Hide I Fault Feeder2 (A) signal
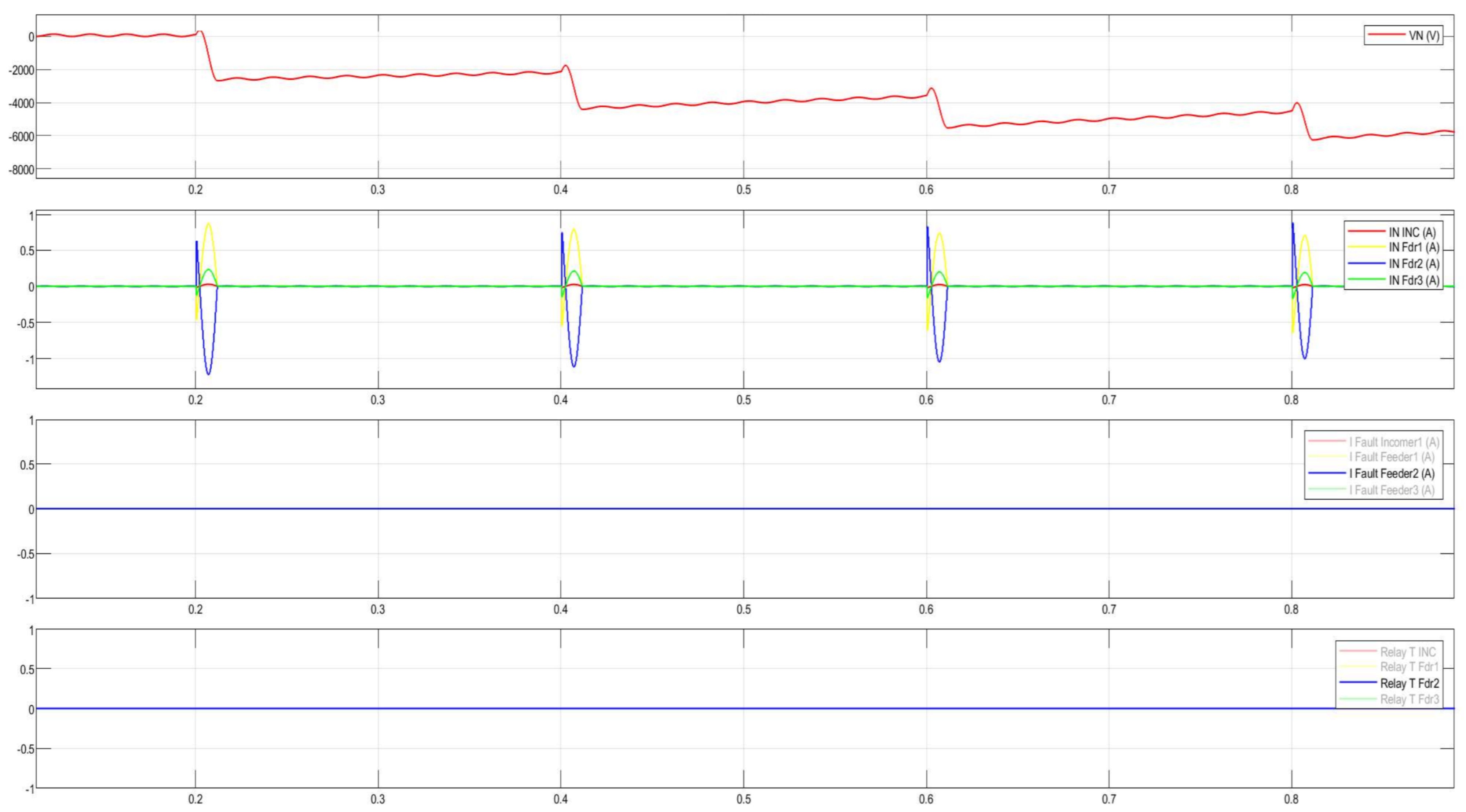The height and width of the screenshot is (812, 1466). click(x=1392, y=473)
